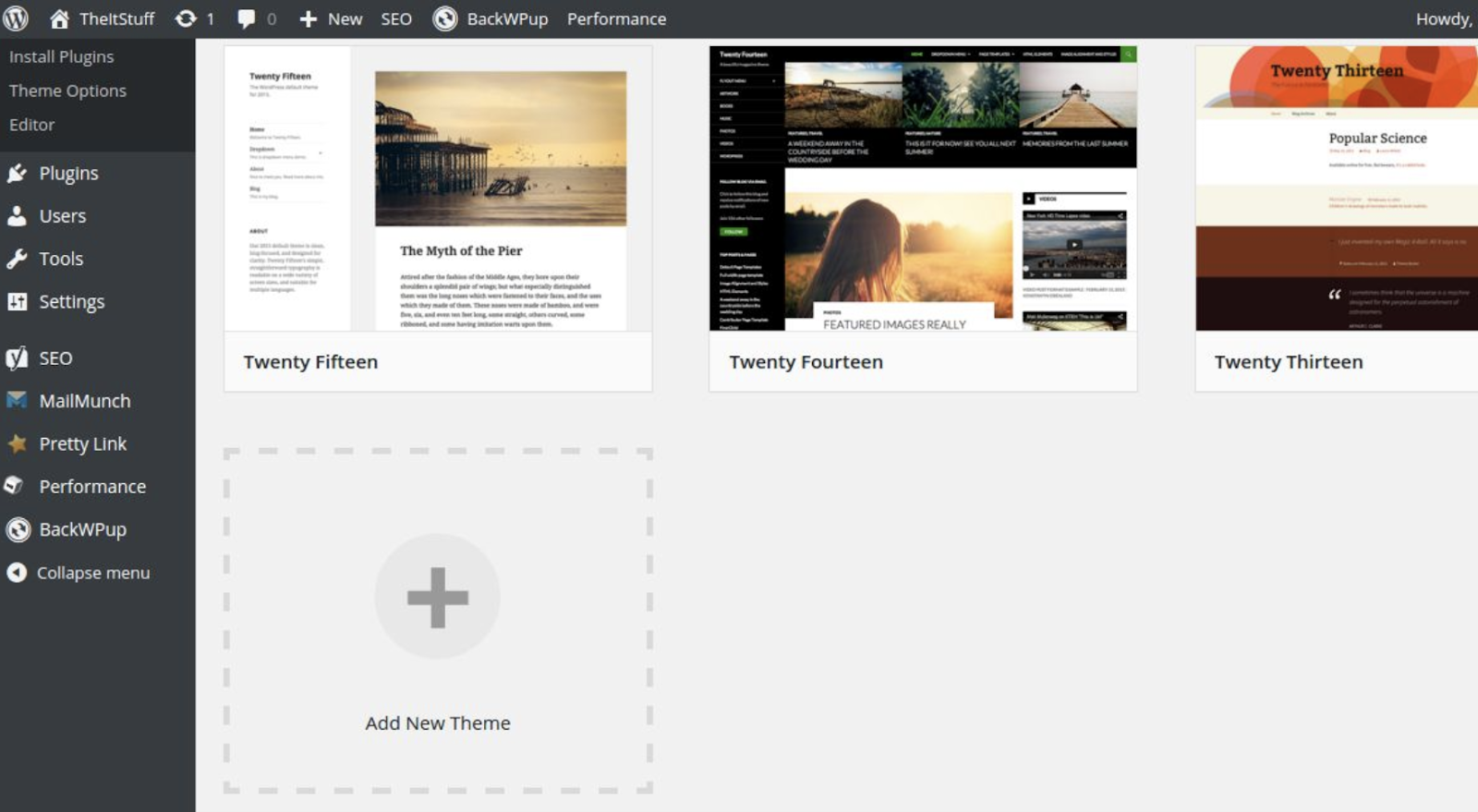Open the comments speech bubble icon

point(247,18)
